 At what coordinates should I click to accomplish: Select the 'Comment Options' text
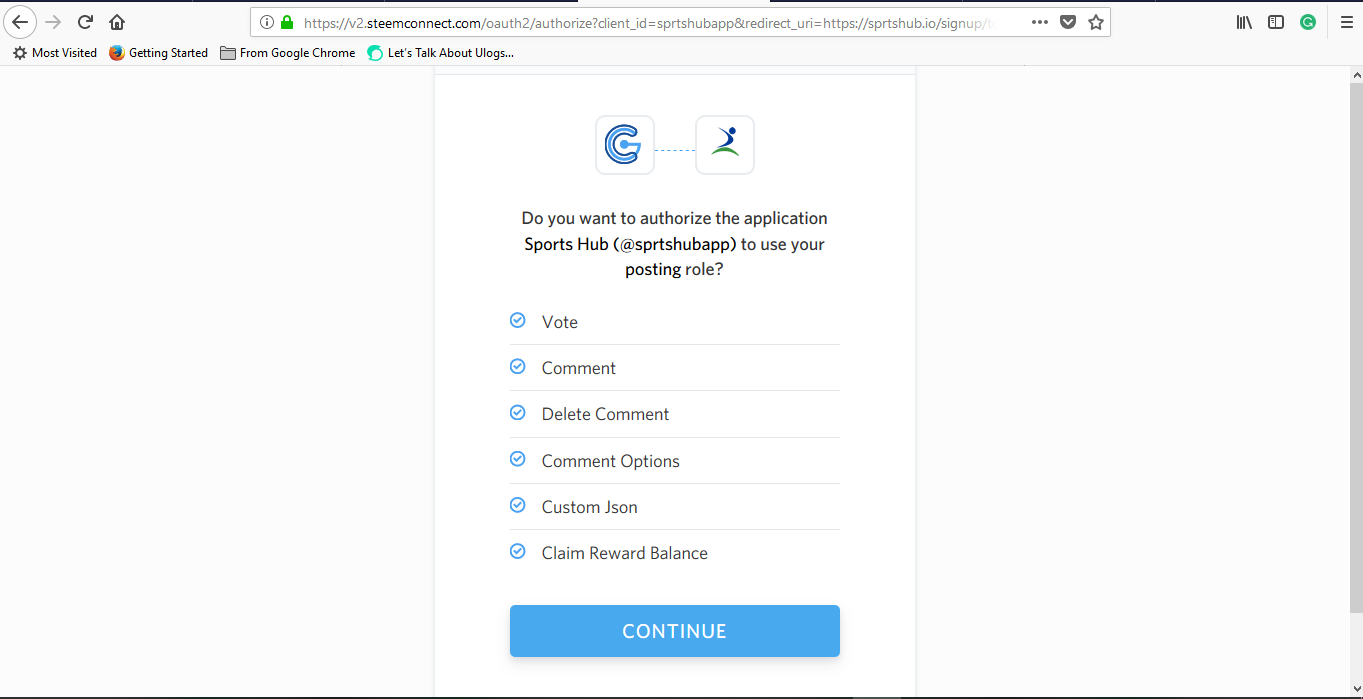point(611,461)
